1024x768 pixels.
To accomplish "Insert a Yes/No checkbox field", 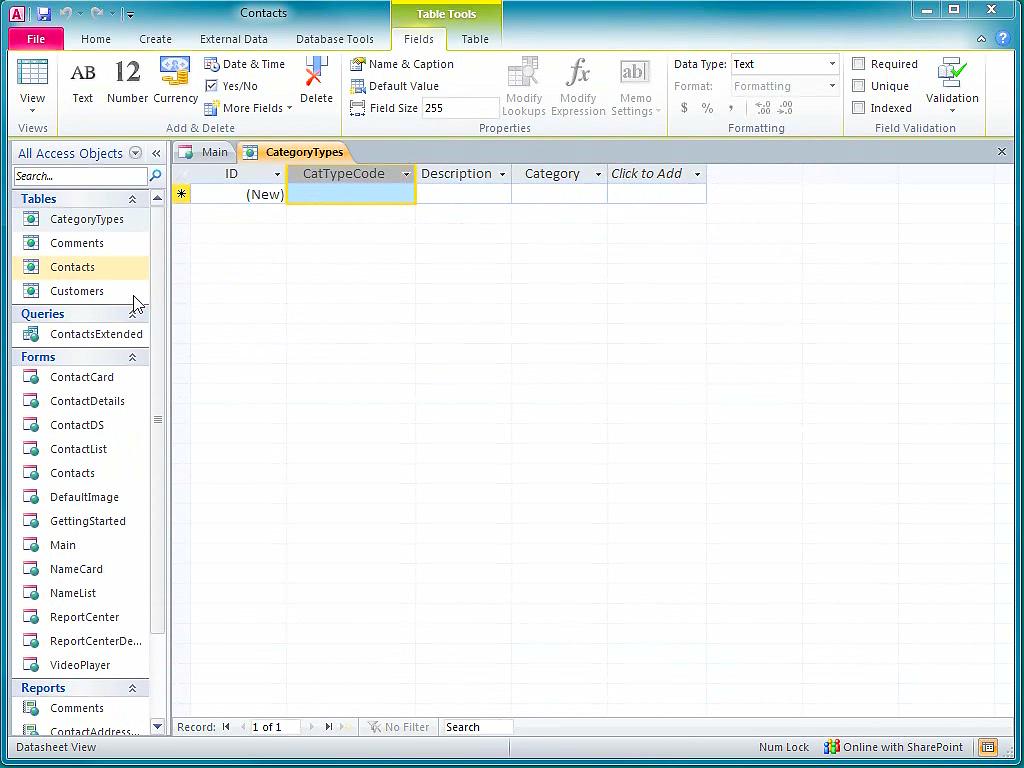I will (x=231, y=86).
